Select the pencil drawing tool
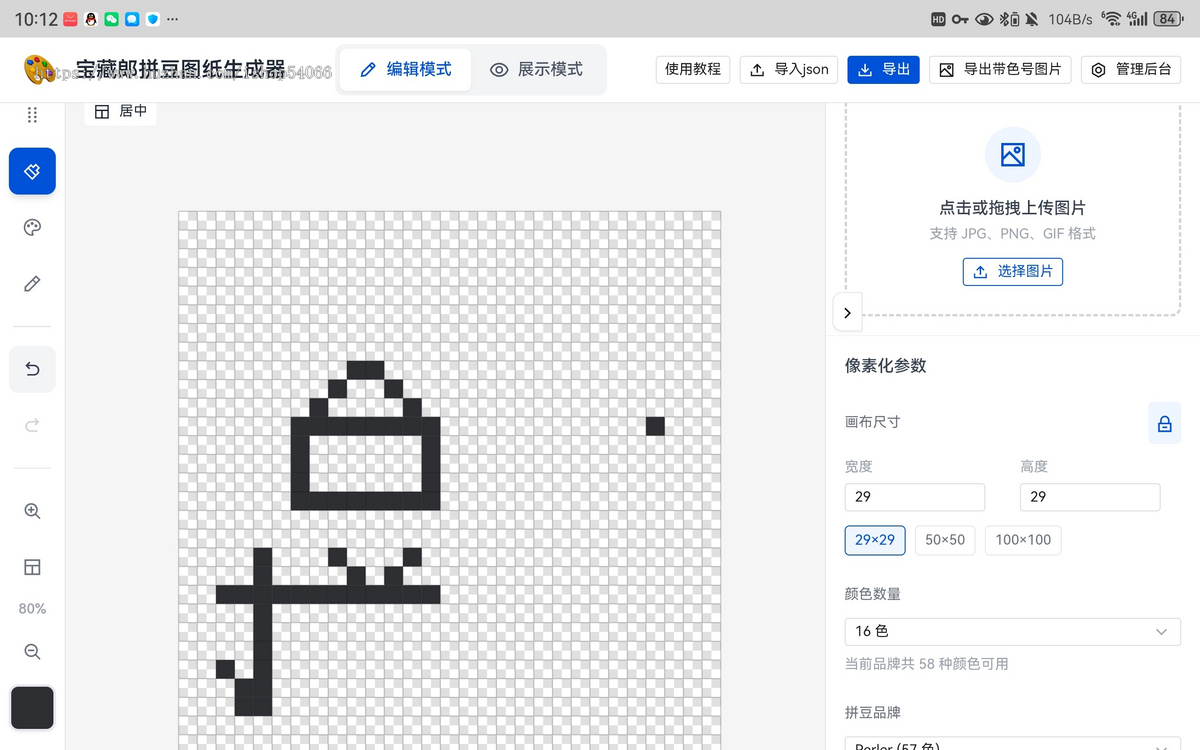The image size is (1200, 750). click(x=32, y=284)
